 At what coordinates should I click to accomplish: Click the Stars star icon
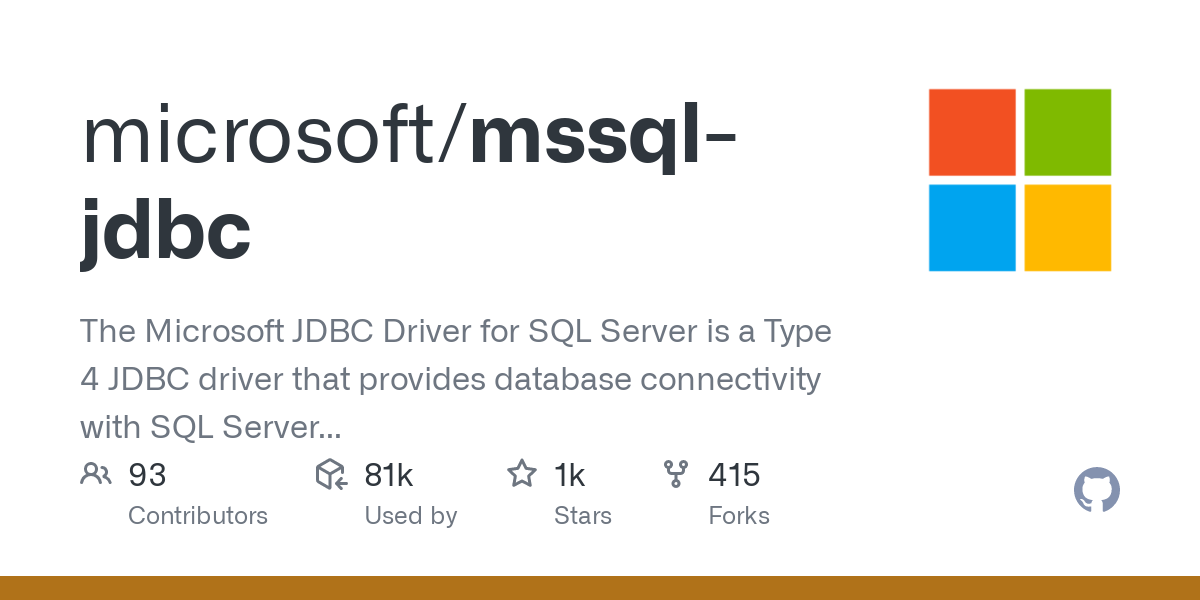pyautogui.click(x=522, y=474)
